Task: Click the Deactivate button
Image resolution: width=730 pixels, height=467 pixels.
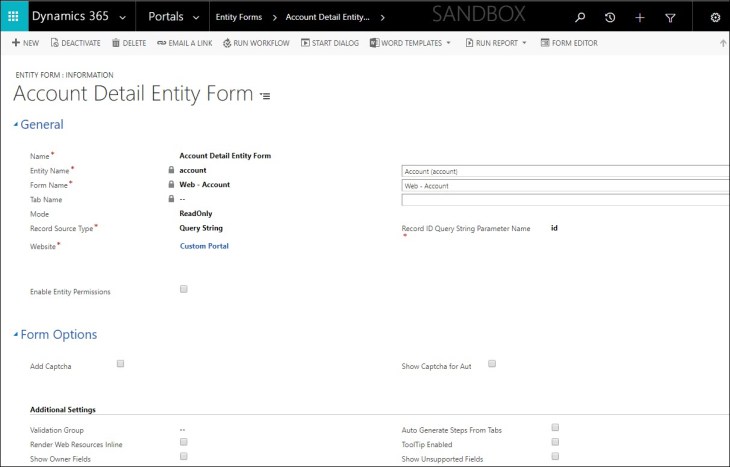Action: (x=77, y=43)
